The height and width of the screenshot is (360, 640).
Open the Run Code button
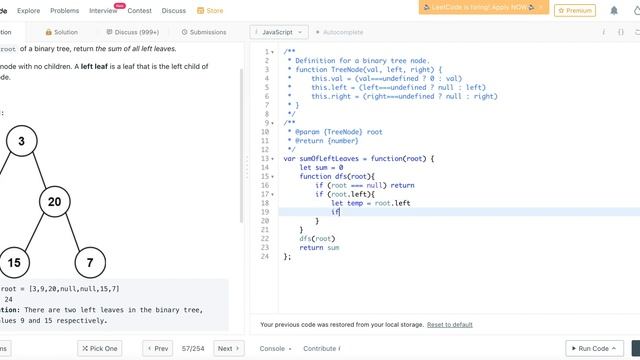click(x=594, y=349)
